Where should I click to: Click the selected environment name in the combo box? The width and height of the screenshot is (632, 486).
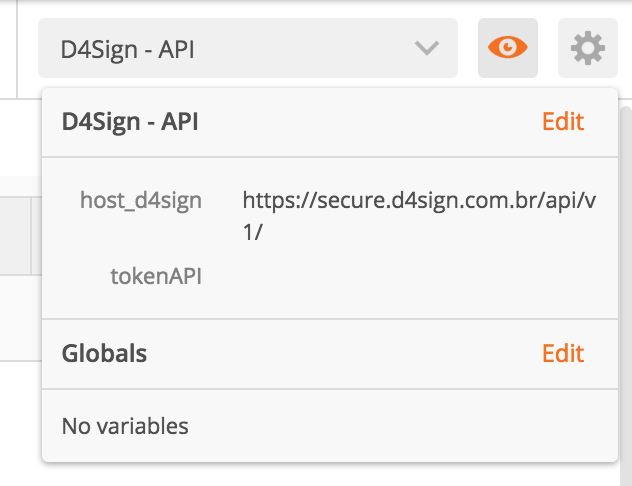(127, 50)
